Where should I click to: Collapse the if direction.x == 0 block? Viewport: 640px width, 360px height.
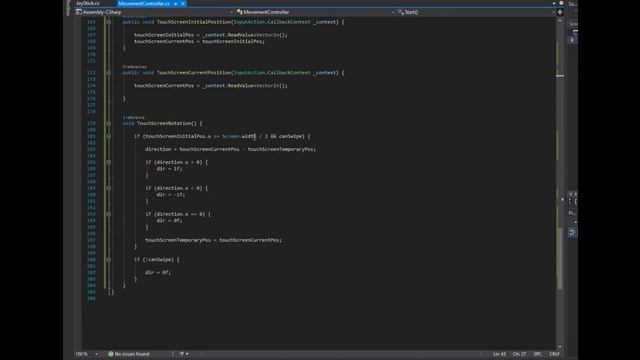109,214
